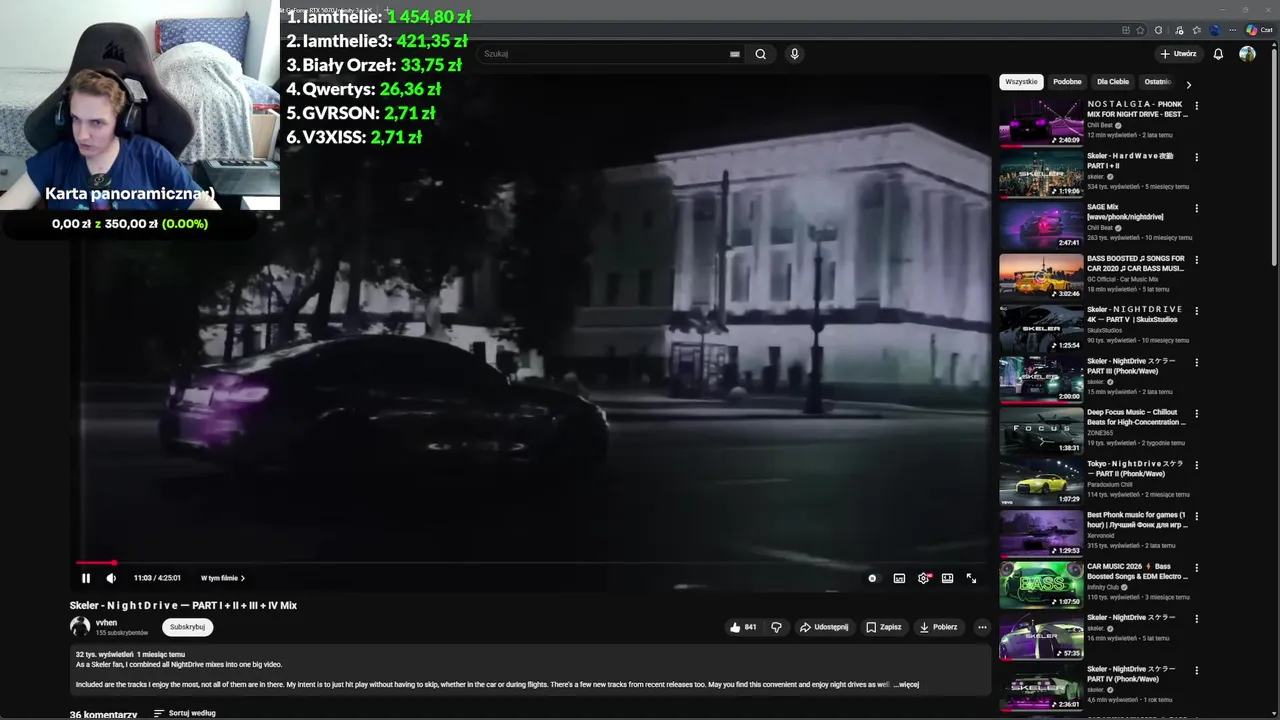Click the browser refresh-style toolbar icon
Image resolution: width=1280 pixels, height=720 pixels.
pos(1158,30)
